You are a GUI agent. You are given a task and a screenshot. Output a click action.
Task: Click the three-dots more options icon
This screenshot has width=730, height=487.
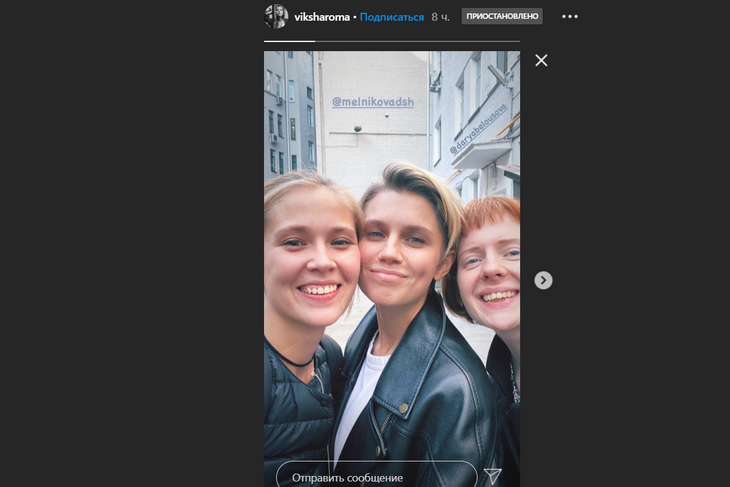click(x=570, y=17)
